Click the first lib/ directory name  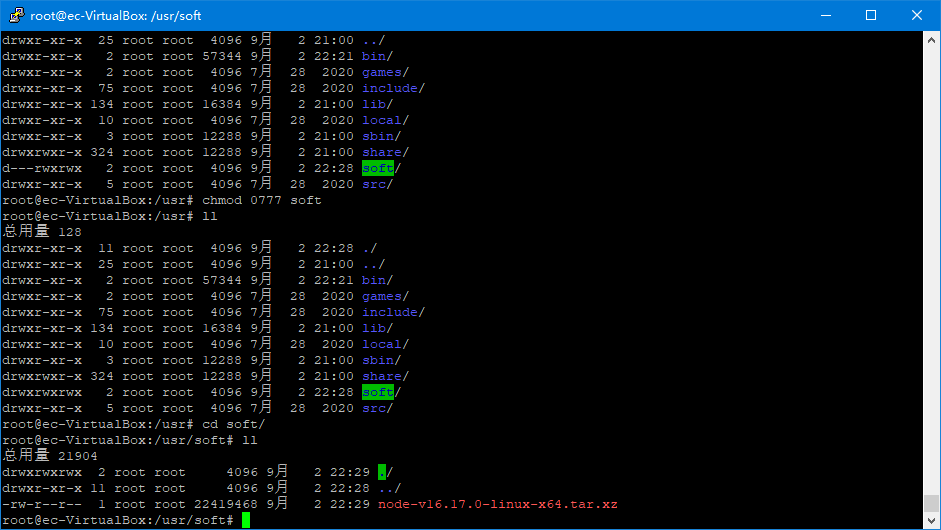click(x=377, y=104)
